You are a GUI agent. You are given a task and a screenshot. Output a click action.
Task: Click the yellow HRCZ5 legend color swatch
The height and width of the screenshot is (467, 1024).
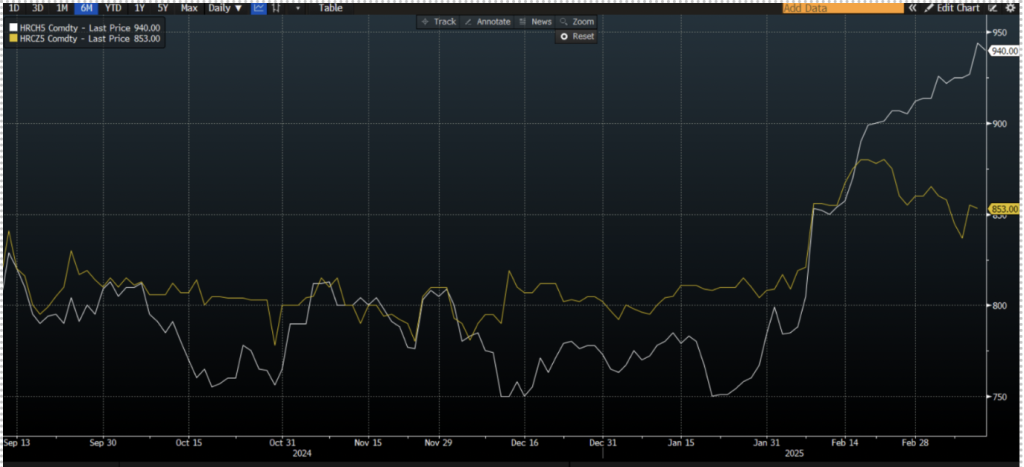(x=12, y=38)
